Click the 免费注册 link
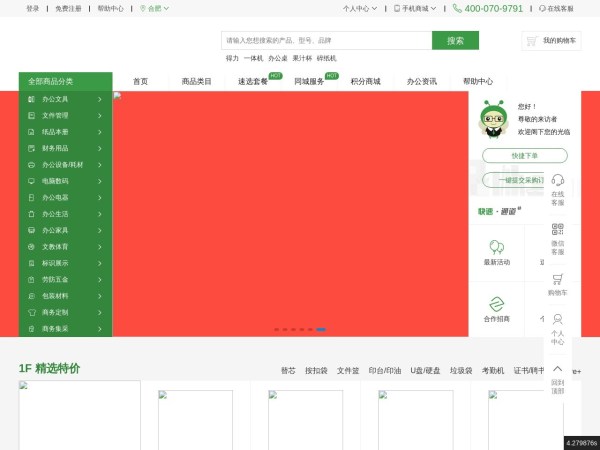 point(68,8)
